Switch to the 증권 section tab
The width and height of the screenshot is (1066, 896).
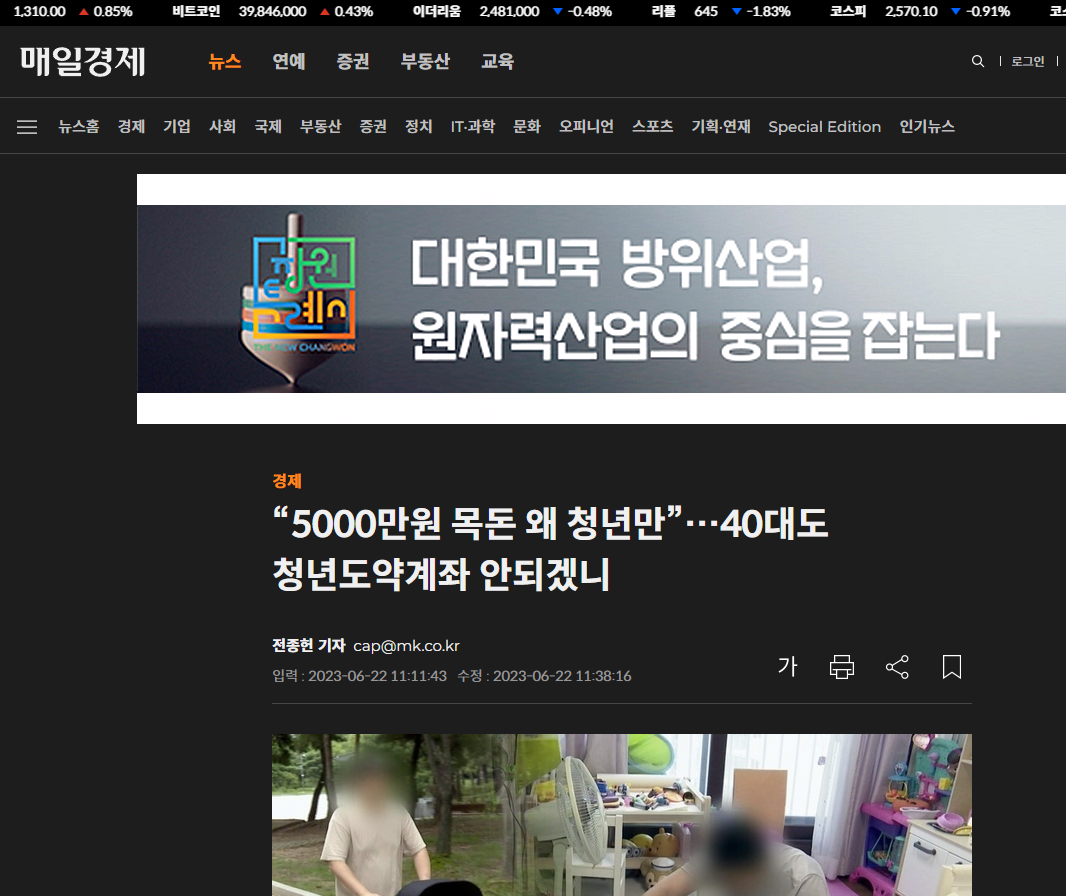click(353, 61)
